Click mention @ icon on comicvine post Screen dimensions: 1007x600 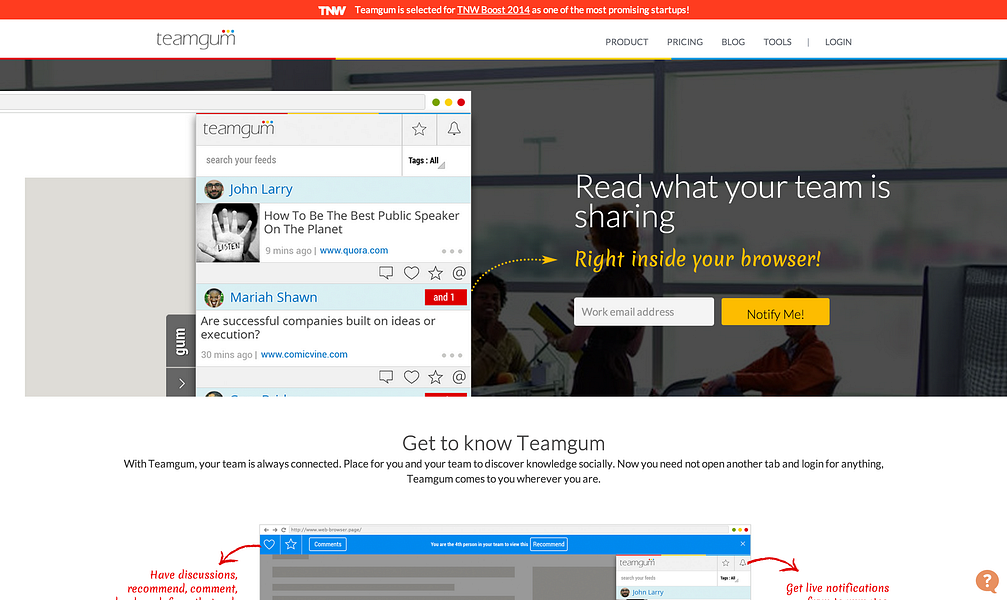coord(459,377)
